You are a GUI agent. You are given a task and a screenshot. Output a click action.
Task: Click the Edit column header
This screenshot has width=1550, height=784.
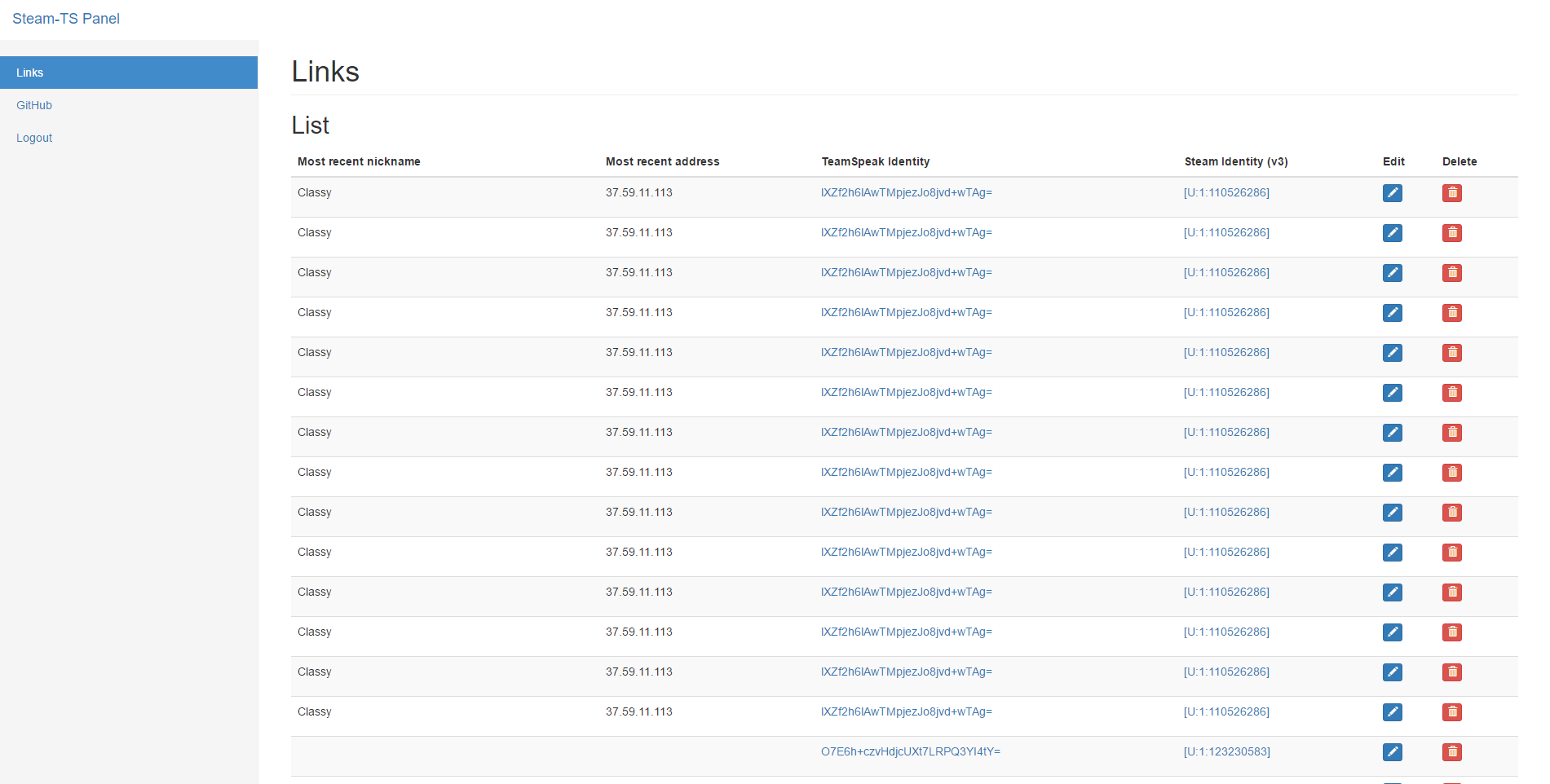pyautogui.click(x=1393, y=161)
